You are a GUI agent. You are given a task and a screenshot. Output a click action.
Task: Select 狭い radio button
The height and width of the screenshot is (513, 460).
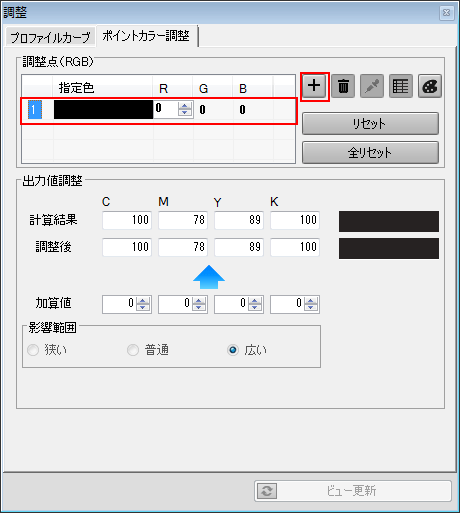tap(33, 350)
